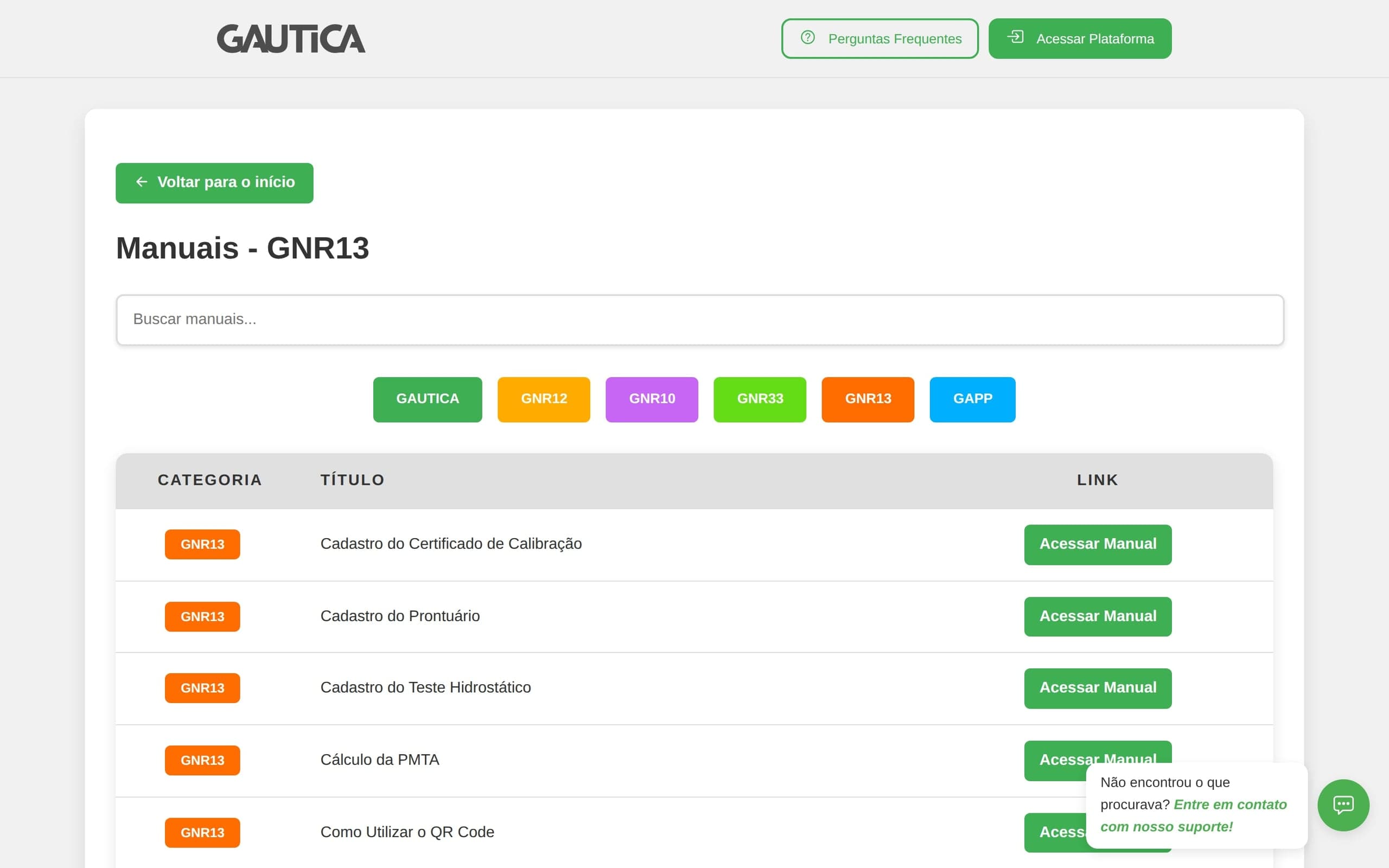The image size is (1389, 868).
Task: Select the GNR33 category filter
Action: click(x=760, y=400)
